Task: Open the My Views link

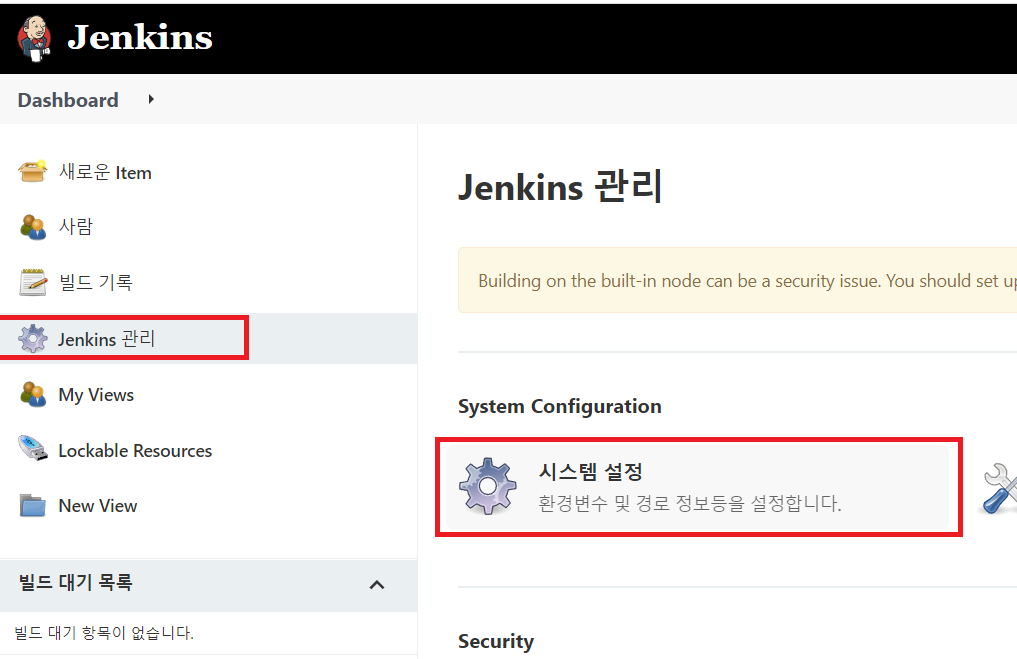Action: pyautogui.click(x=96, y=394)
